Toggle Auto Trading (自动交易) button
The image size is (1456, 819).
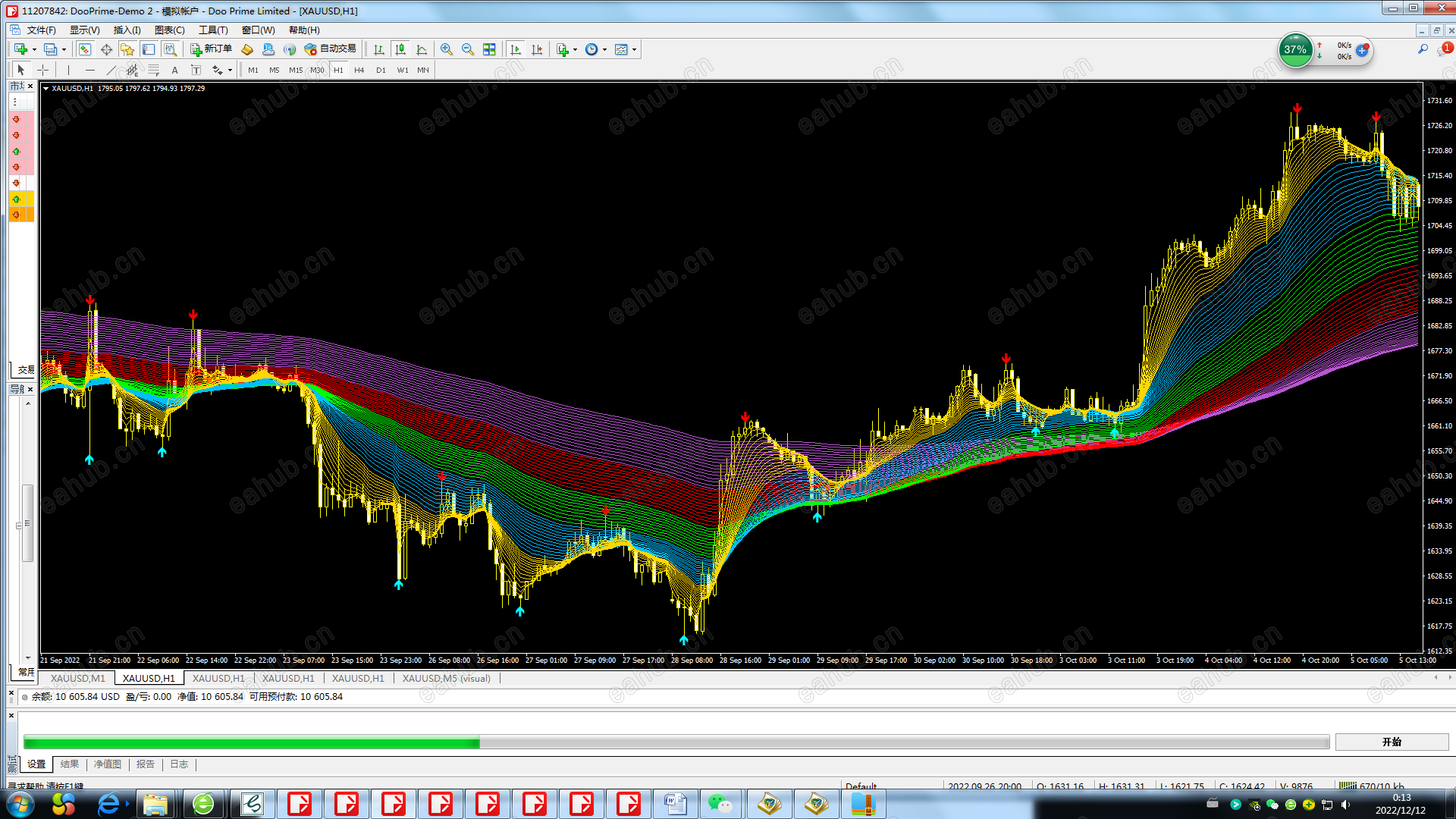pyautogui.click(x=330, y=49)
